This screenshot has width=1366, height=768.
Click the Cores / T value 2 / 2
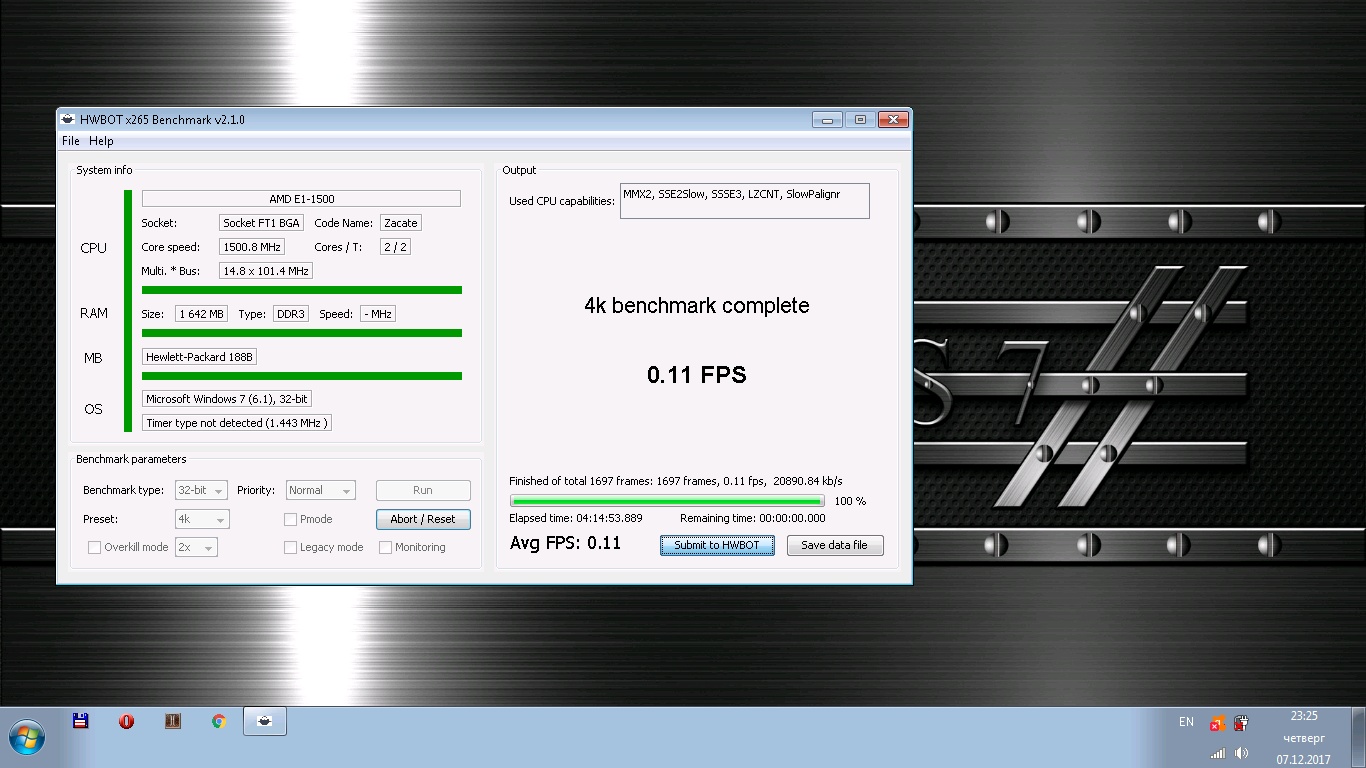point(395,247)
